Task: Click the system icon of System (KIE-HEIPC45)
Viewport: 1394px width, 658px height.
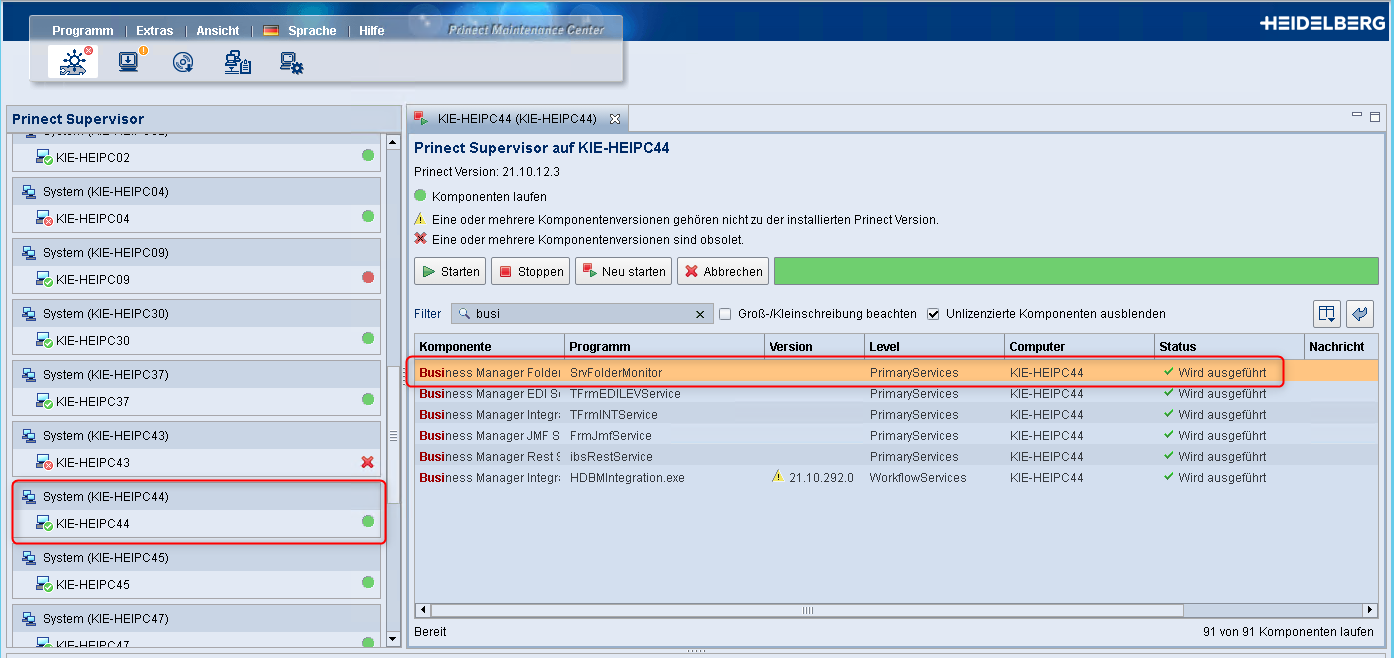Action: [x=29, y=558]
